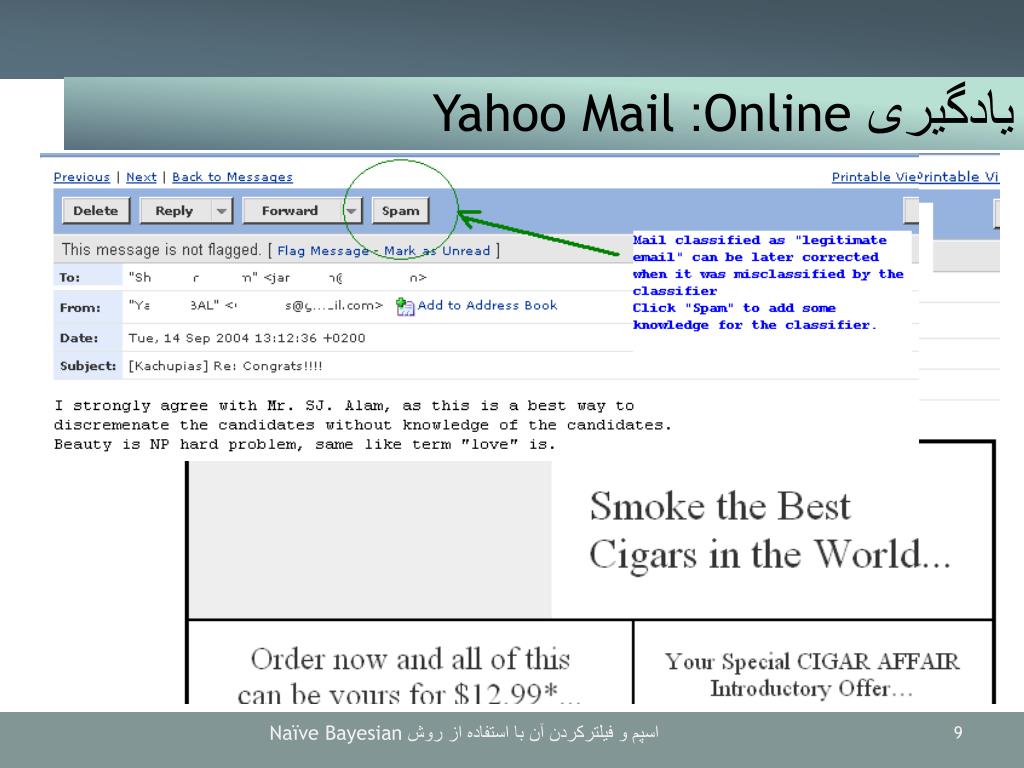Click the slide title 'Yahoo Mail :Online'

pos(641,114)
